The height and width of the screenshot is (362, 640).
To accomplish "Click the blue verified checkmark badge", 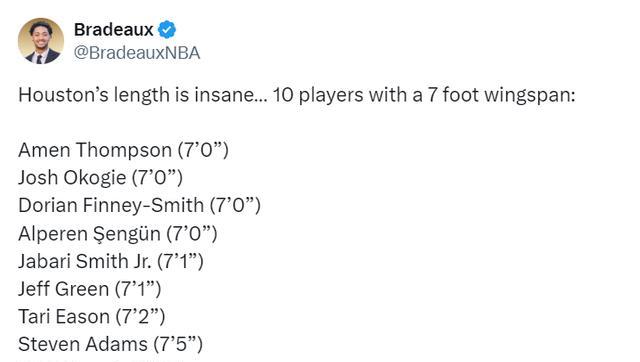I will point(167,29).
